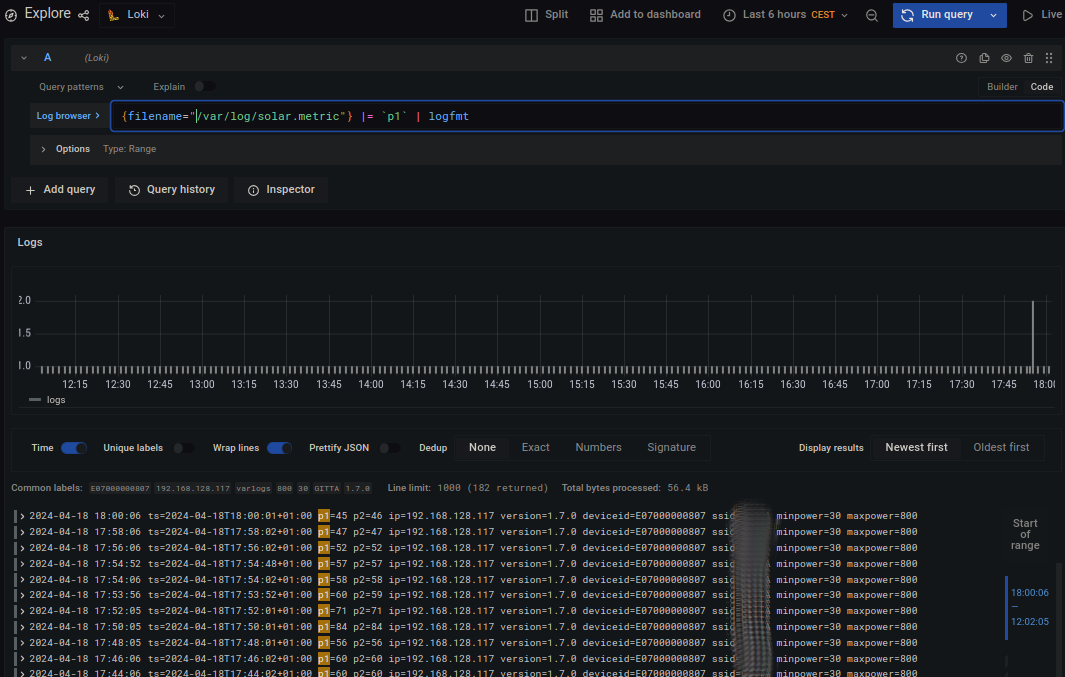Screen dimensions: 1065x677
Task: Switch to the Builder query editor tab
Action: (x=1001, y=86)
